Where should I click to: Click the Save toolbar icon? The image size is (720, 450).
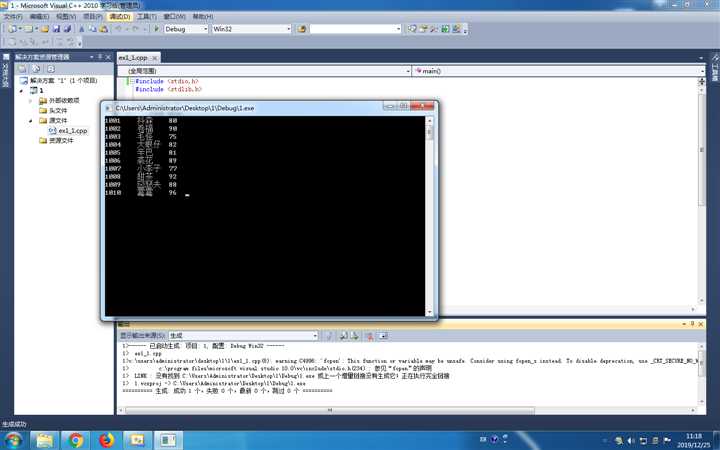coord(56,29)
